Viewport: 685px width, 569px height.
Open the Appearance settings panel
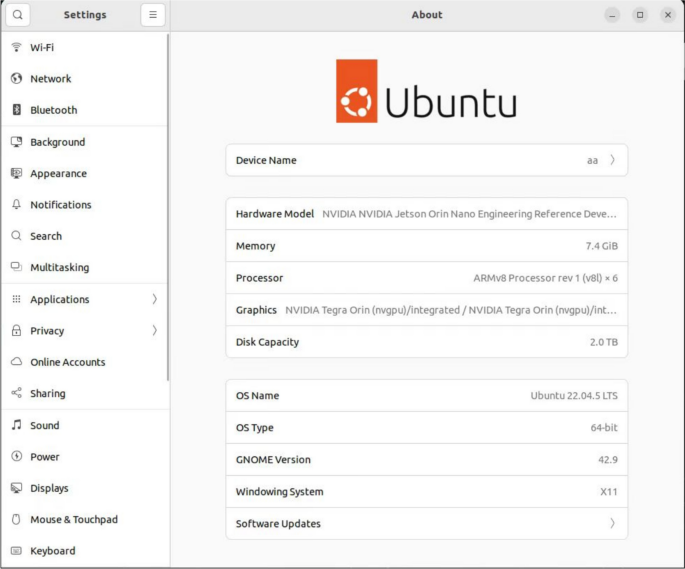pyautogui.click(x=58, y=173)
